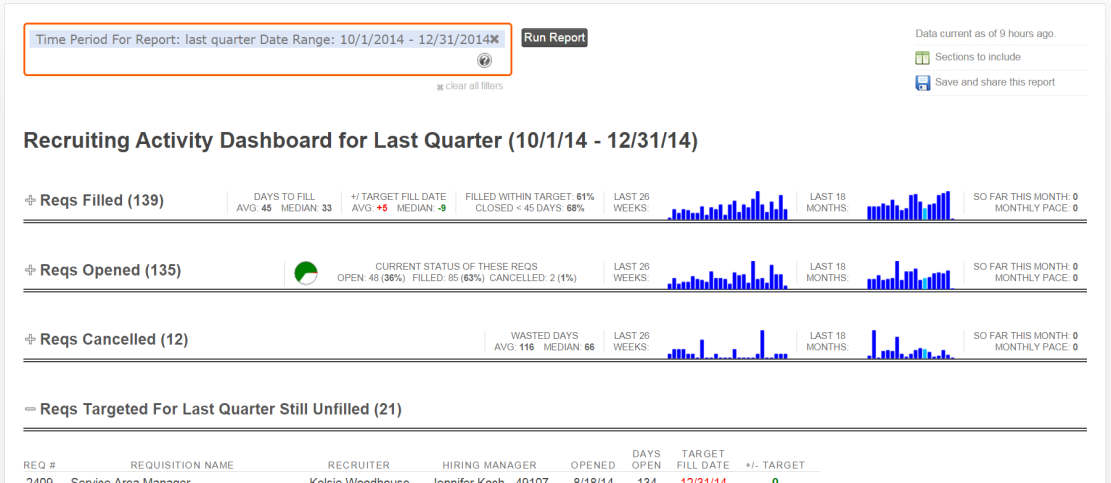The image size is (1111, 483).
Task: Remove the Time Period filter tag
Action: tap(495, 40)
